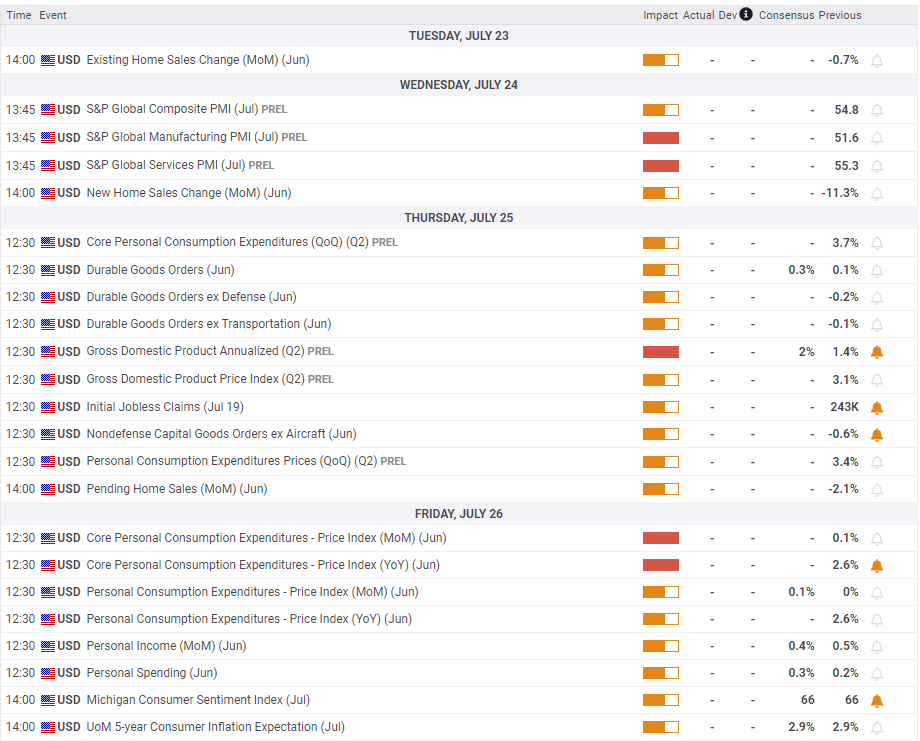Open Personal Spending (Jun) event link
This screenshot has height=741, width=920.
pos(151,673)
